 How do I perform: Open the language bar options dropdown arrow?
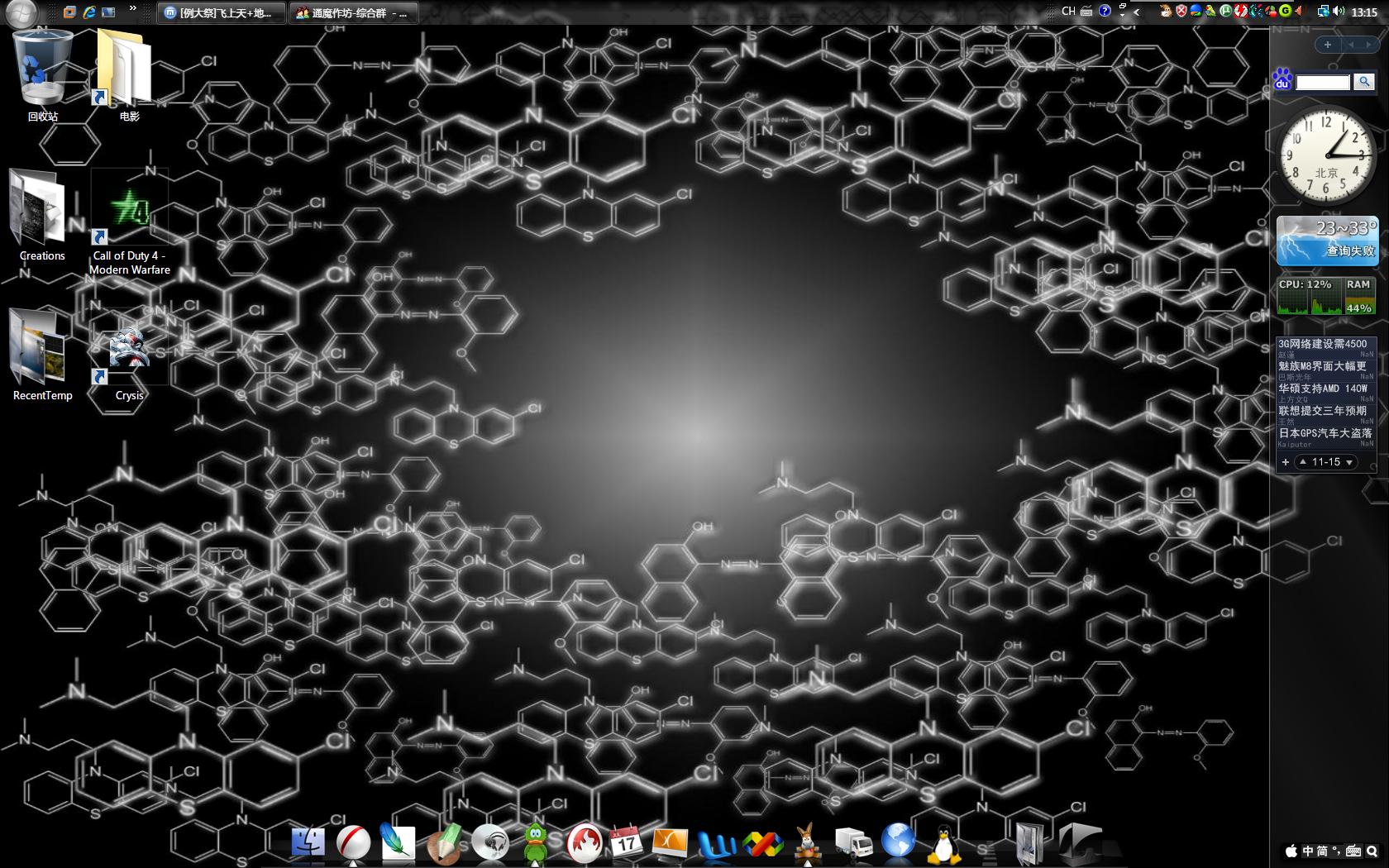1122,15
